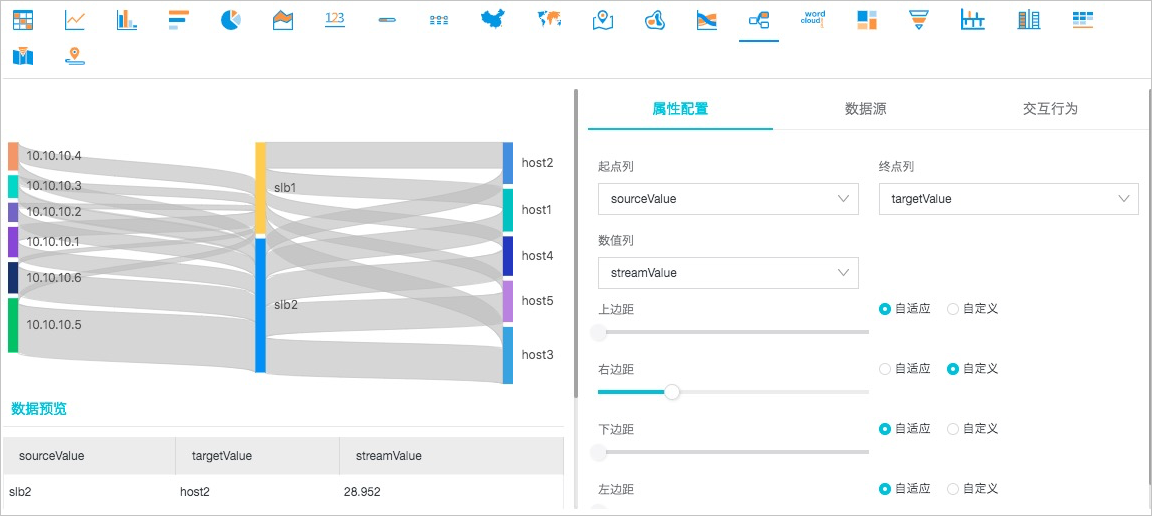Viewport: 1152px width, 516px height.
Task: Select the pie chart icon
Action: [x=231, y=20]
